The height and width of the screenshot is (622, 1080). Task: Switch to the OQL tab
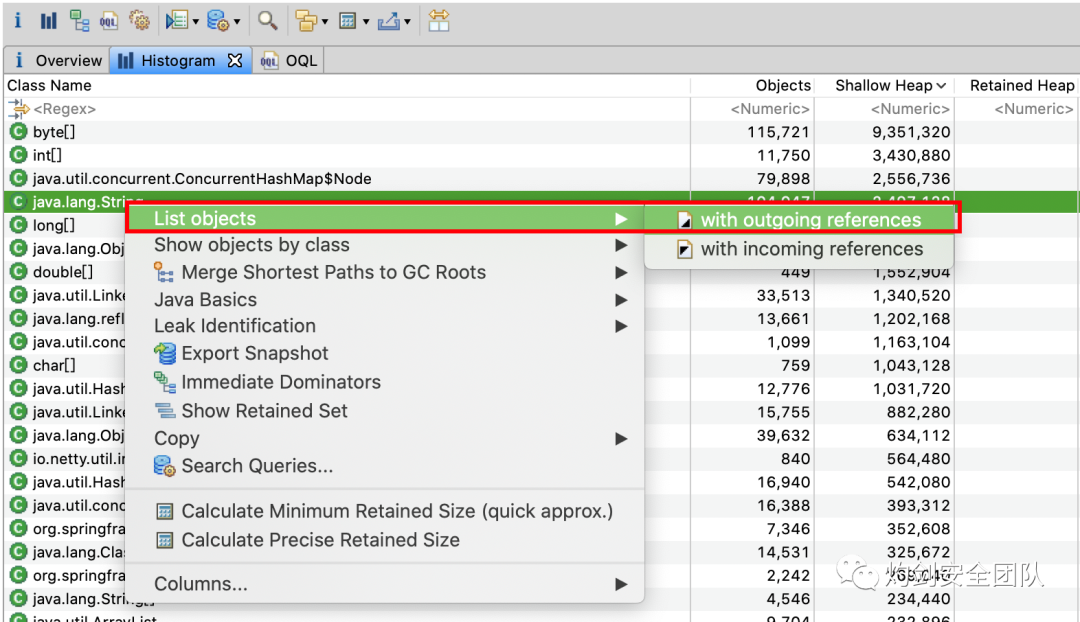tap(288, 61)
